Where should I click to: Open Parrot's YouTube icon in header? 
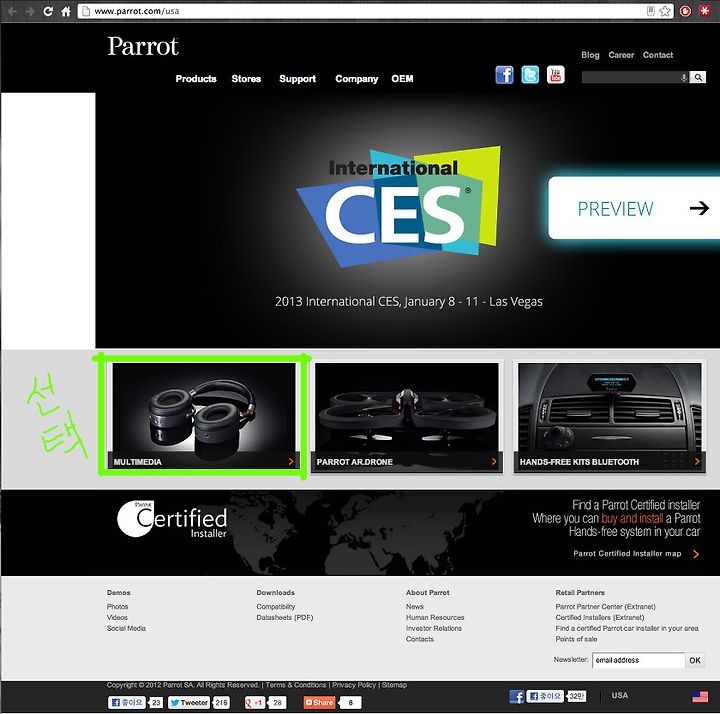[x=556, y=75]
